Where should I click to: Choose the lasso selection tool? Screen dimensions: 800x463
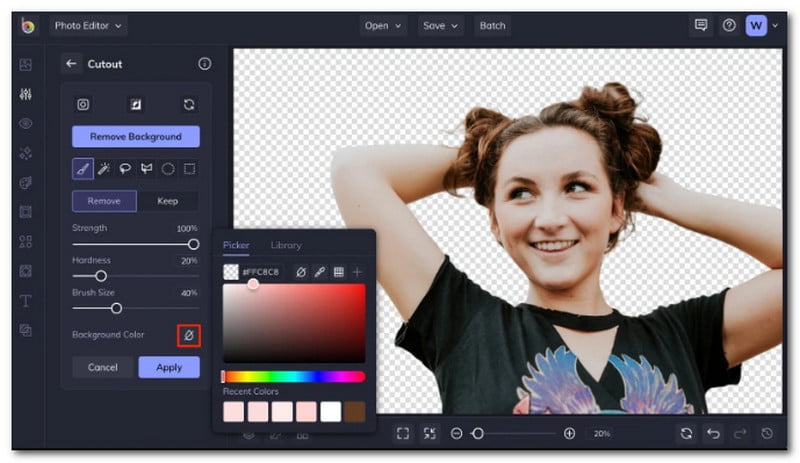pyautogui.click(x=125, y=169)
